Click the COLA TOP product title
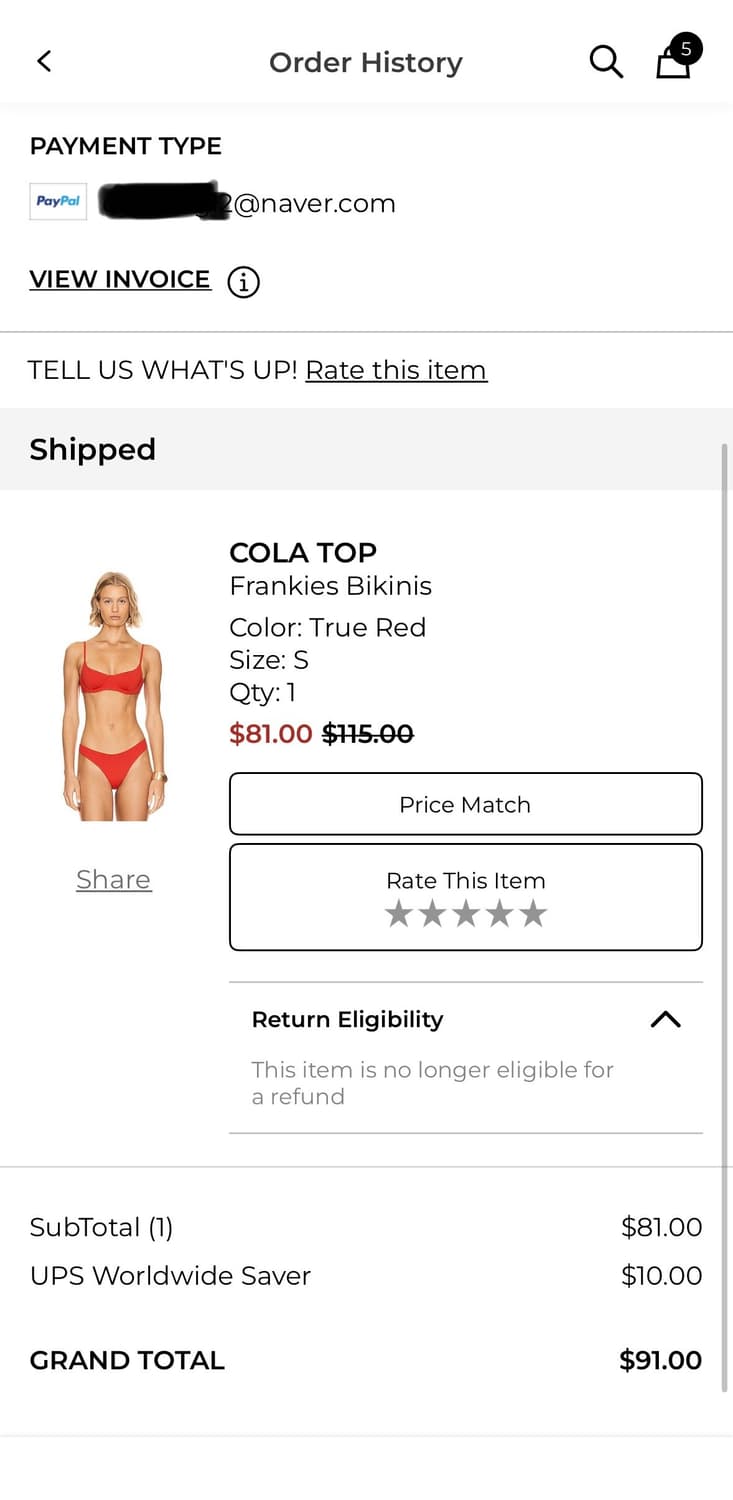 (x=303, y=553)
